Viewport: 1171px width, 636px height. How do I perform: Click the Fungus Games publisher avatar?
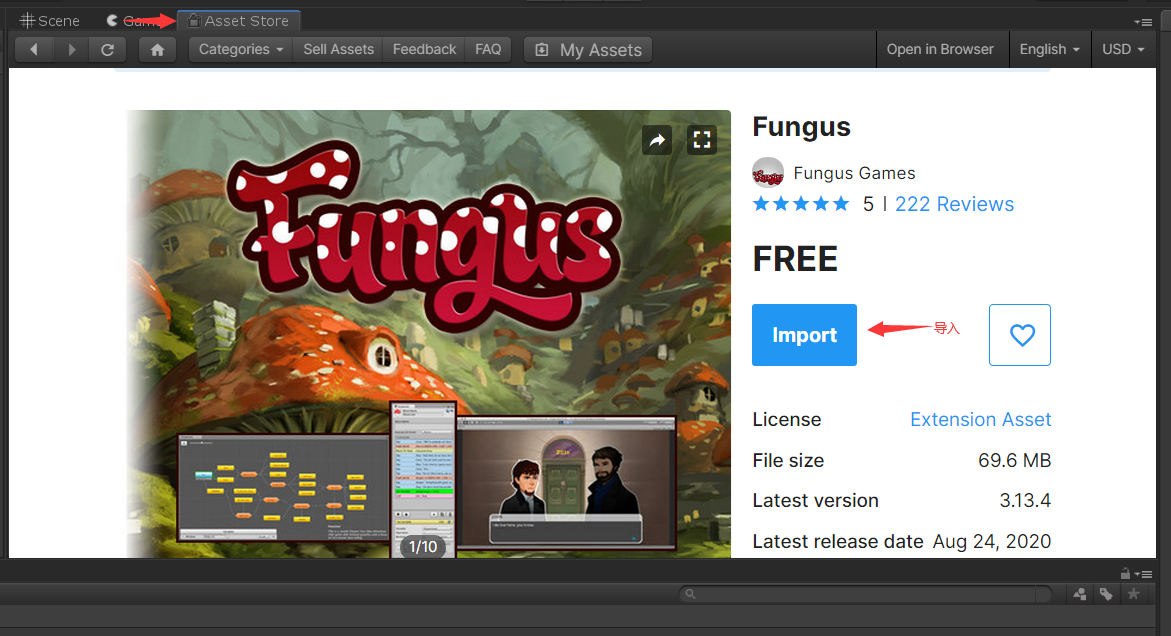point(768,173)
